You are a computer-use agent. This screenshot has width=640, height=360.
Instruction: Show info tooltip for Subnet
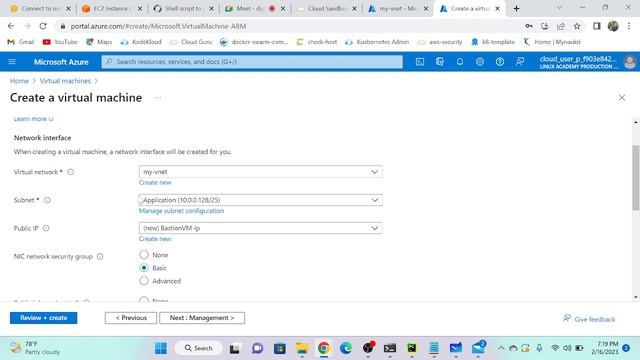click(47, 200)
